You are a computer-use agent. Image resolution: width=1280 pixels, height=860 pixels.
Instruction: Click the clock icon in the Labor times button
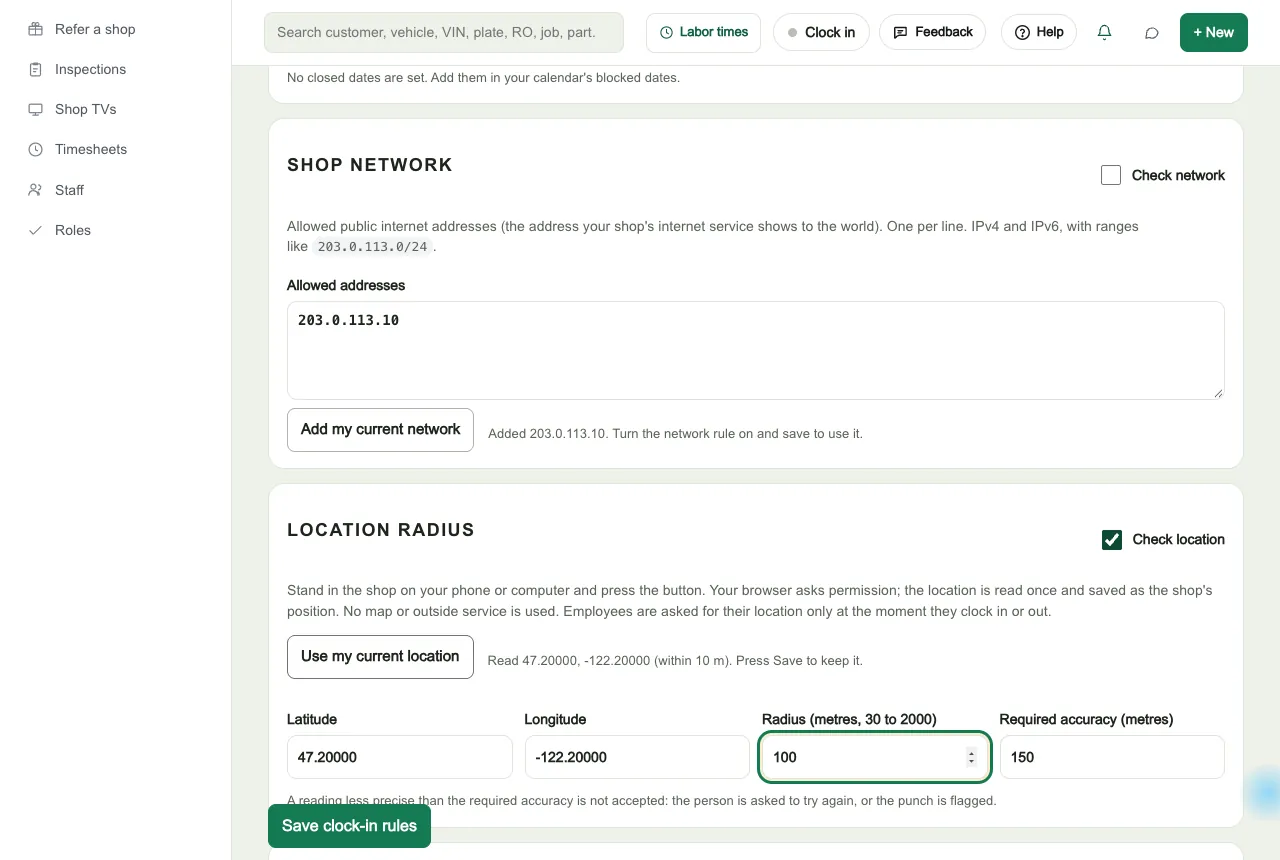tap(666, 32)
